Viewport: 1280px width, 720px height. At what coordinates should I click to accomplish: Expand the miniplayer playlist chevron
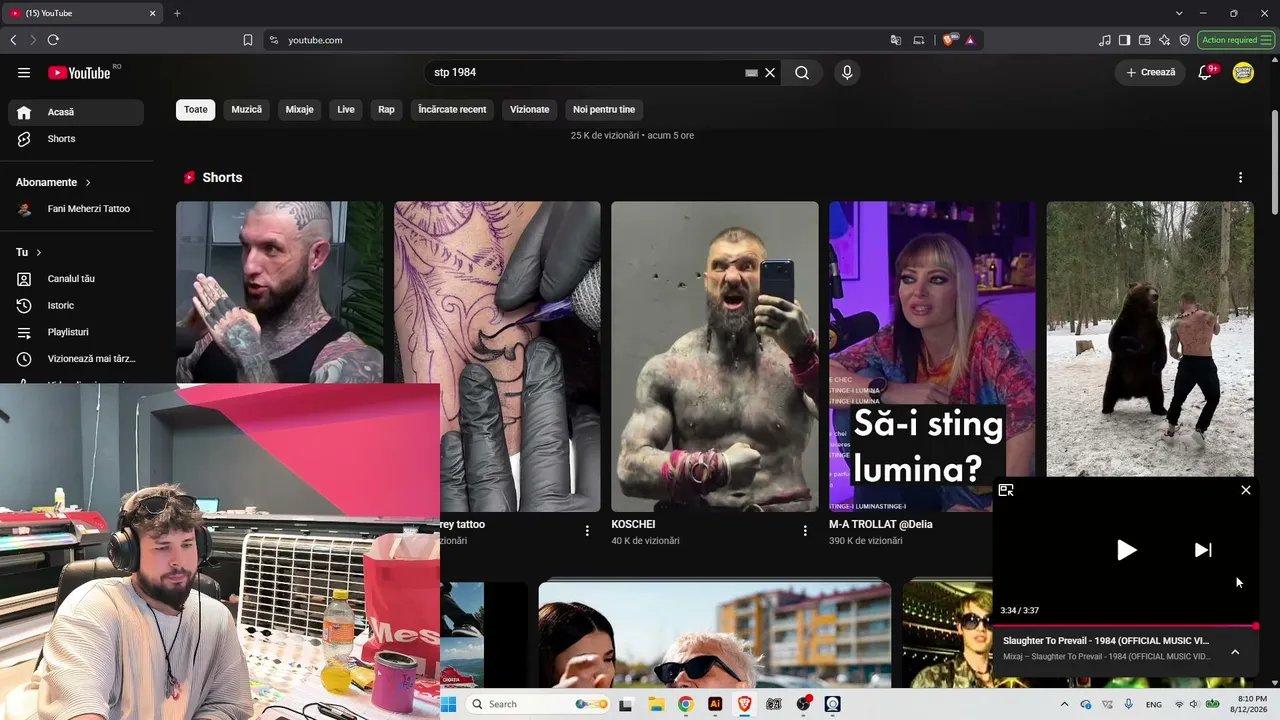point(1235,652)
